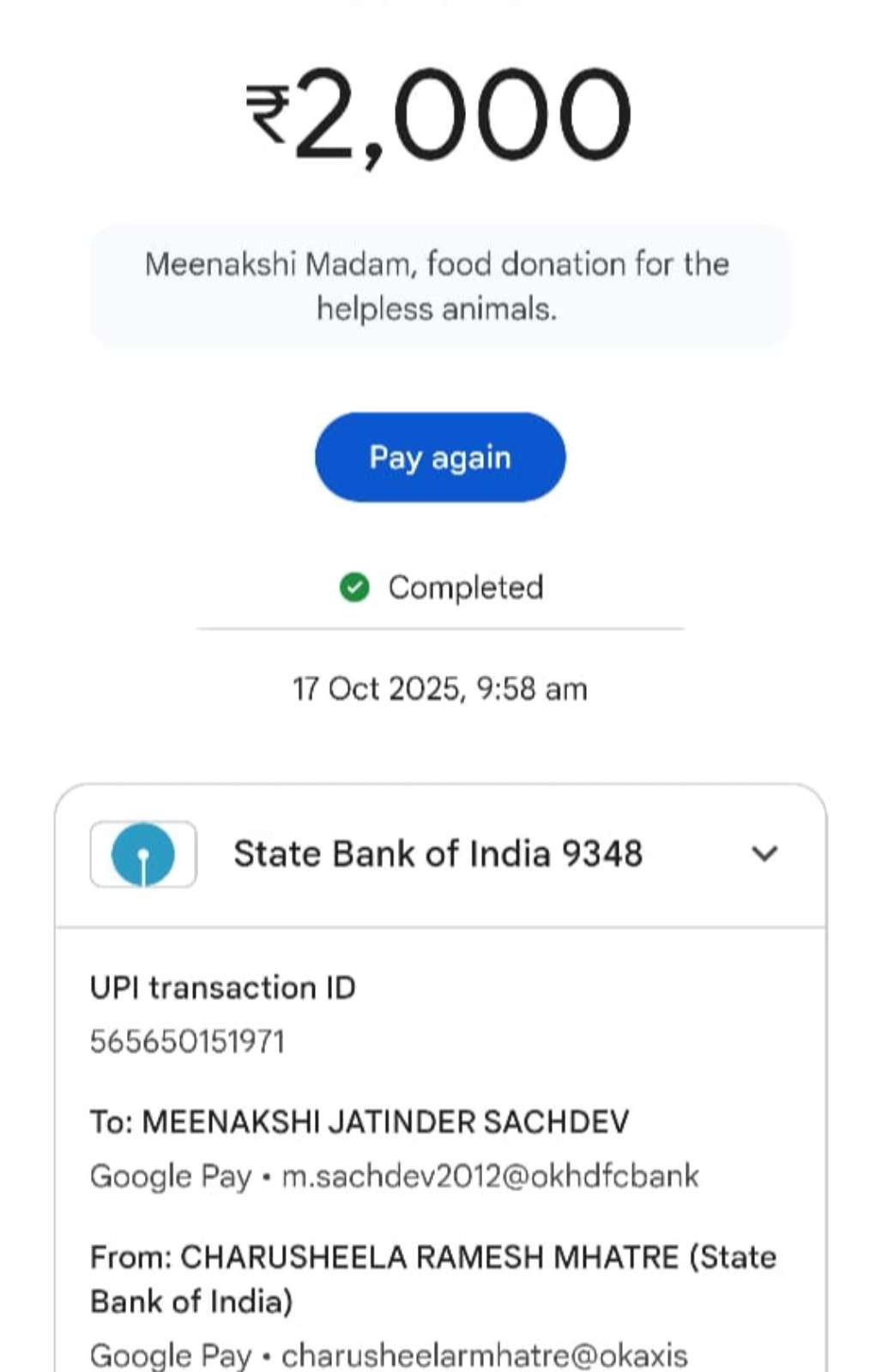Click the charusheelarmhatre@okaxis UPI address
Screen dimensions: 882x1372
click(x=485, y=1355)
